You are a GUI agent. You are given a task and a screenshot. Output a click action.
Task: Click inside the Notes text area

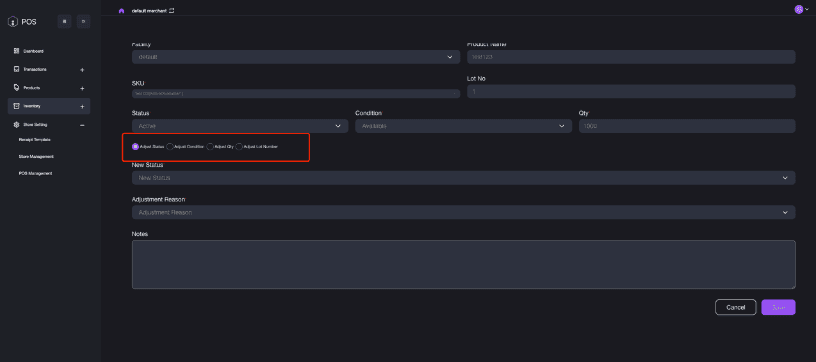click(x=463, y=264)
